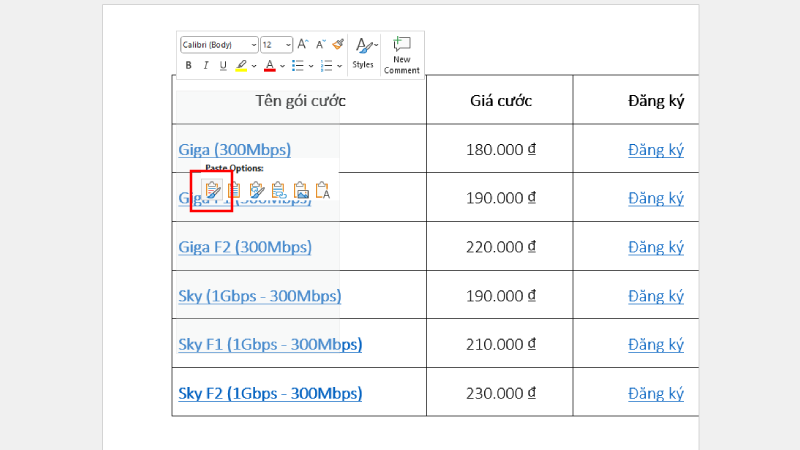Open the font size 12 dropdown
The image size is (800, 450).
pos(289,45)
